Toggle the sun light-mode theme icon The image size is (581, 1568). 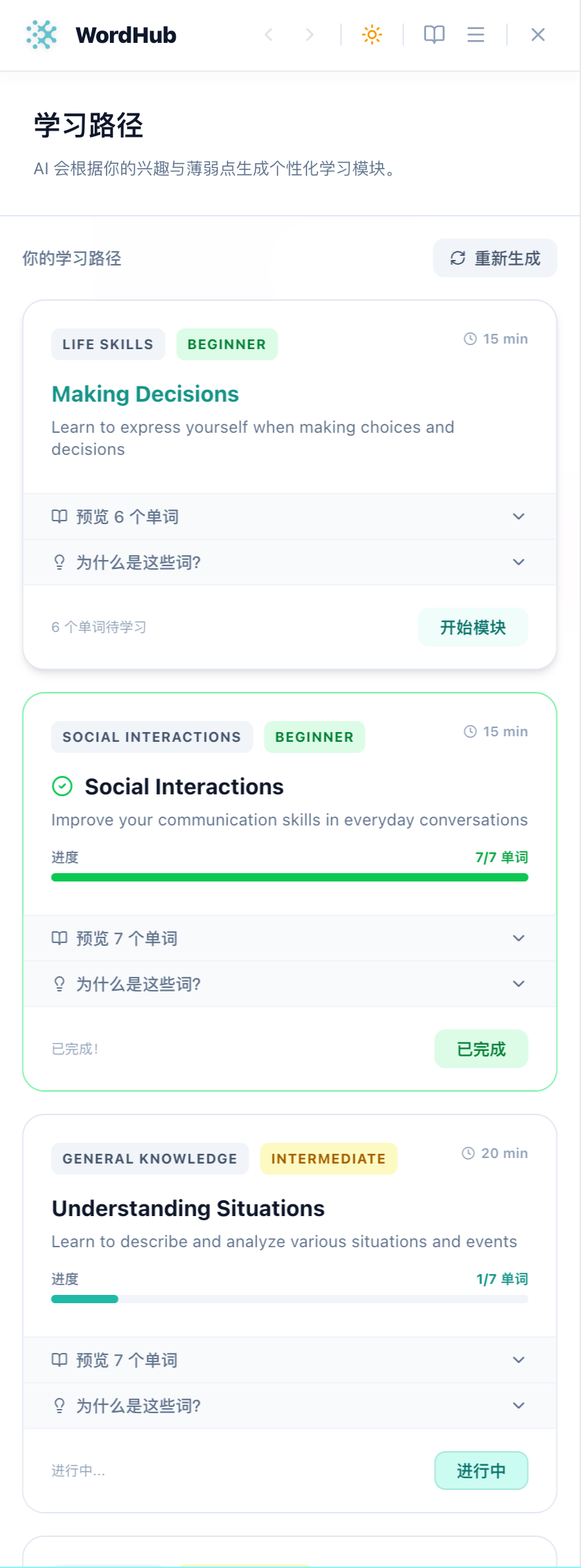point(372,35)
